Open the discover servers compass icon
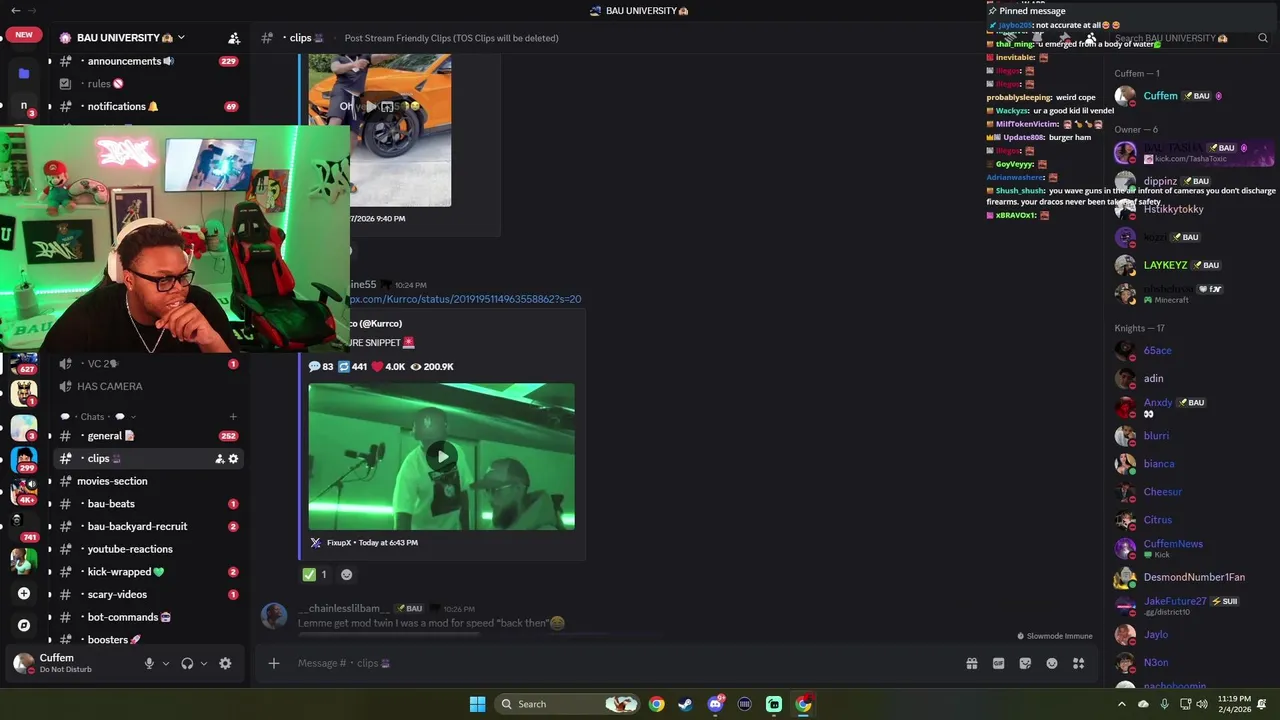This screenshot has width=1280, height=720. coord(24,625)
